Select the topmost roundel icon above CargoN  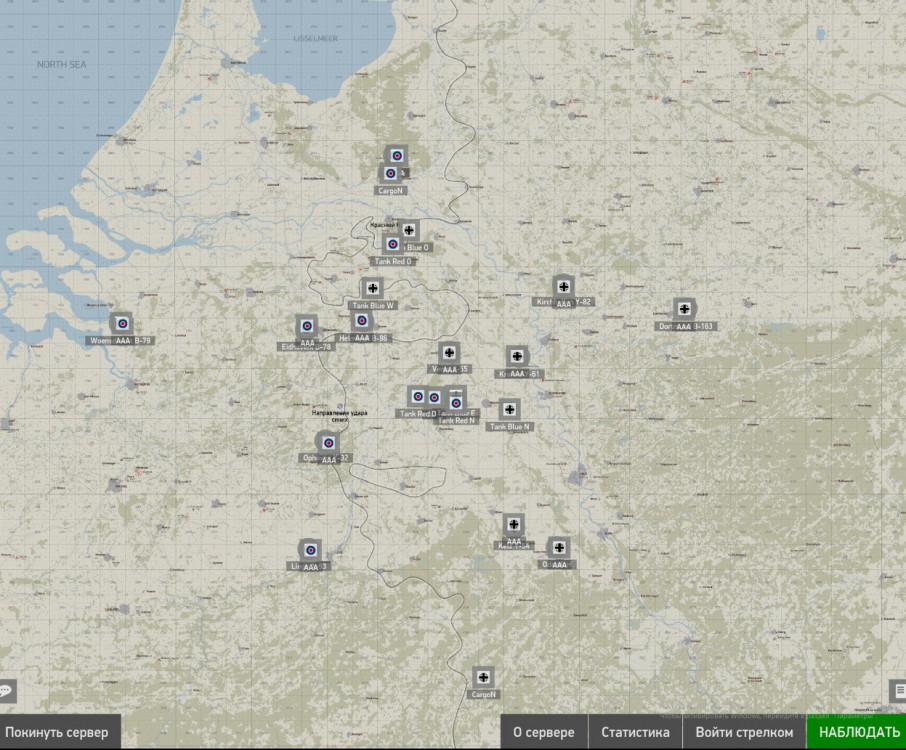[396, 155]
